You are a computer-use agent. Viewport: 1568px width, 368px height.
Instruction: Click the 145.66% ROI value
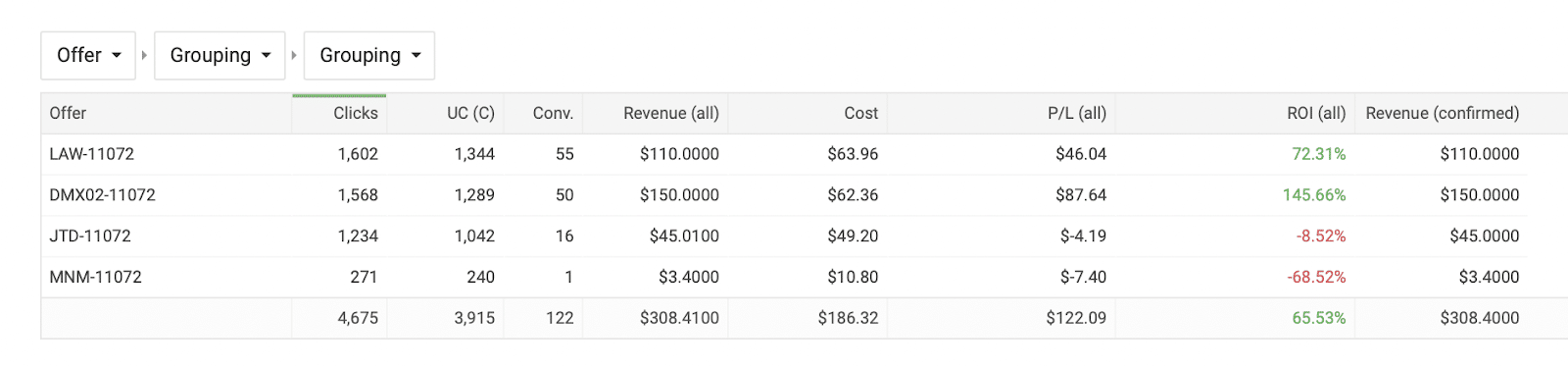pos(1314,195)
